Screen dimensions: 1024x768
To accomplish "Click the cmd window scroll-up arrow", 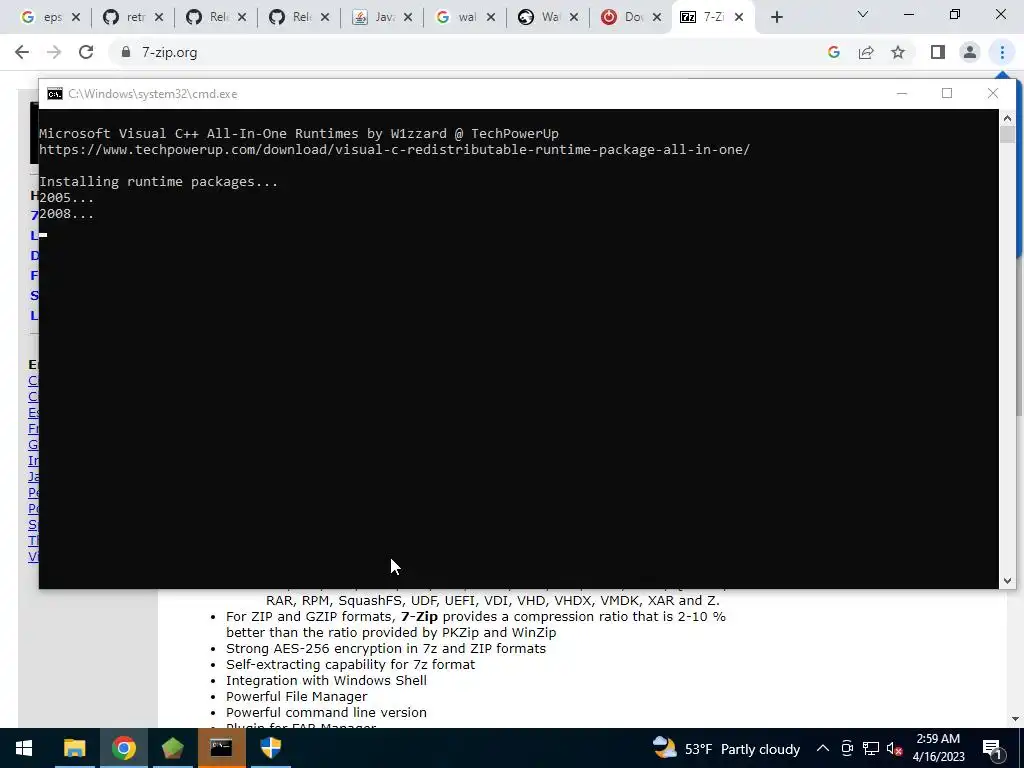I will tap(1007, 118).
